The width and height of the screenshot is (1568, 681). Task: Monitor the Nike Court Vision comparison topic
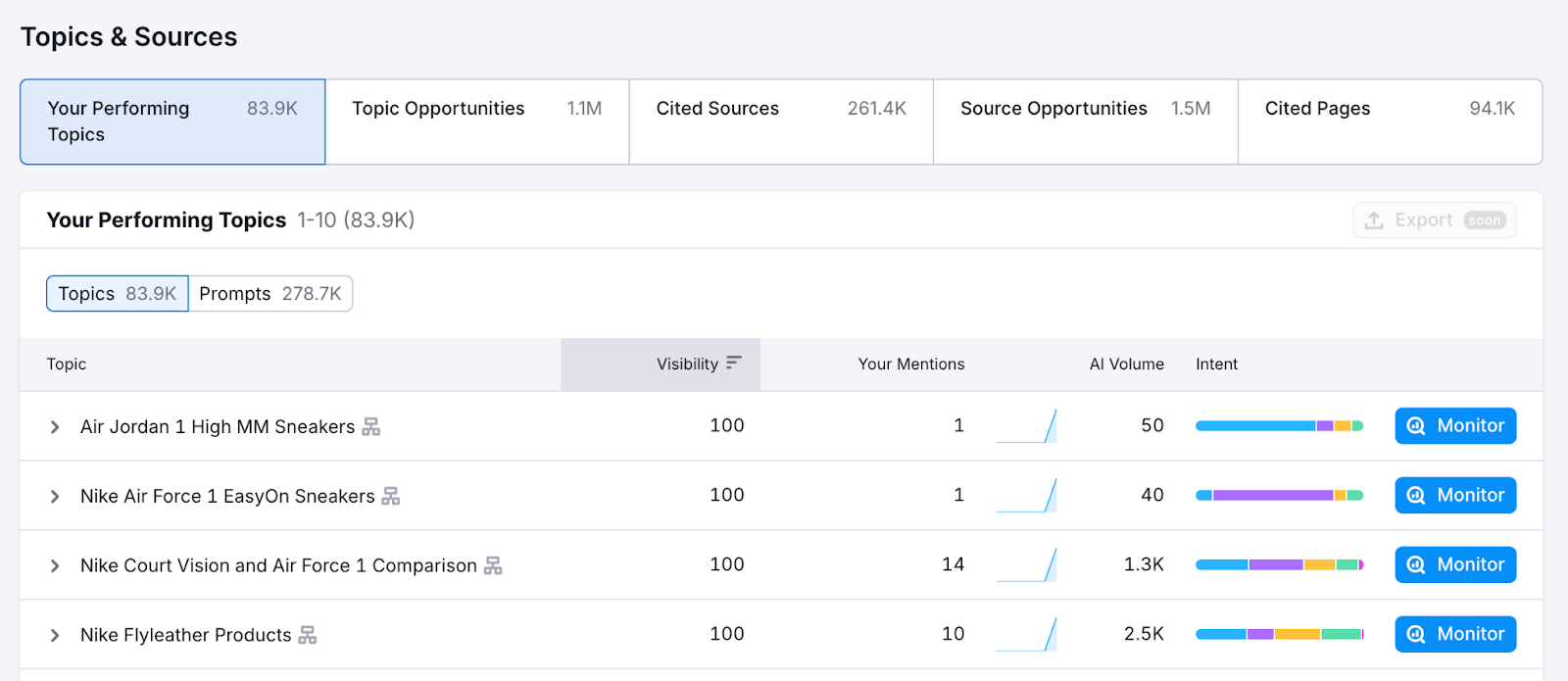click(1455, 565)
